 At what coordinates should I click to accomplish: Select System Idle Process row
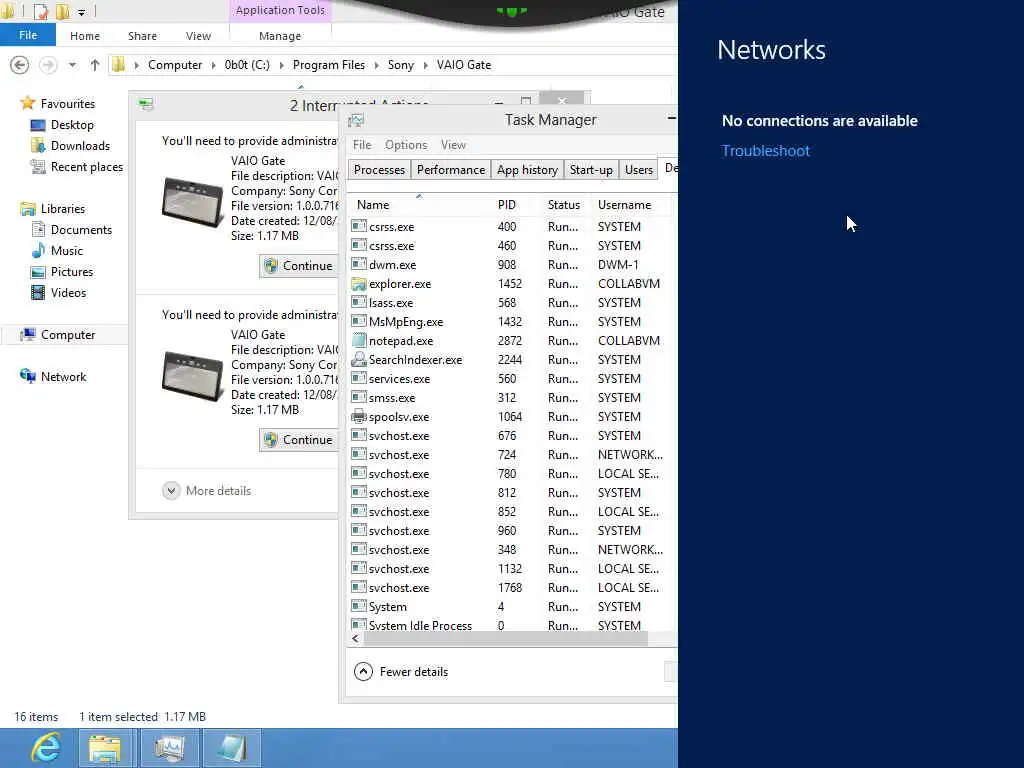click(512, 625)
